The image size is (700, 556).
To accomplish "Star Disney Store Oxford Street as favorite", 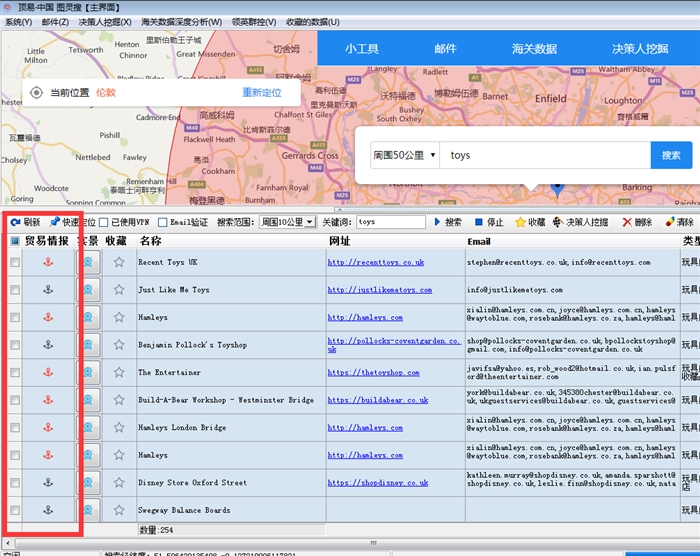I will (119, 482).
